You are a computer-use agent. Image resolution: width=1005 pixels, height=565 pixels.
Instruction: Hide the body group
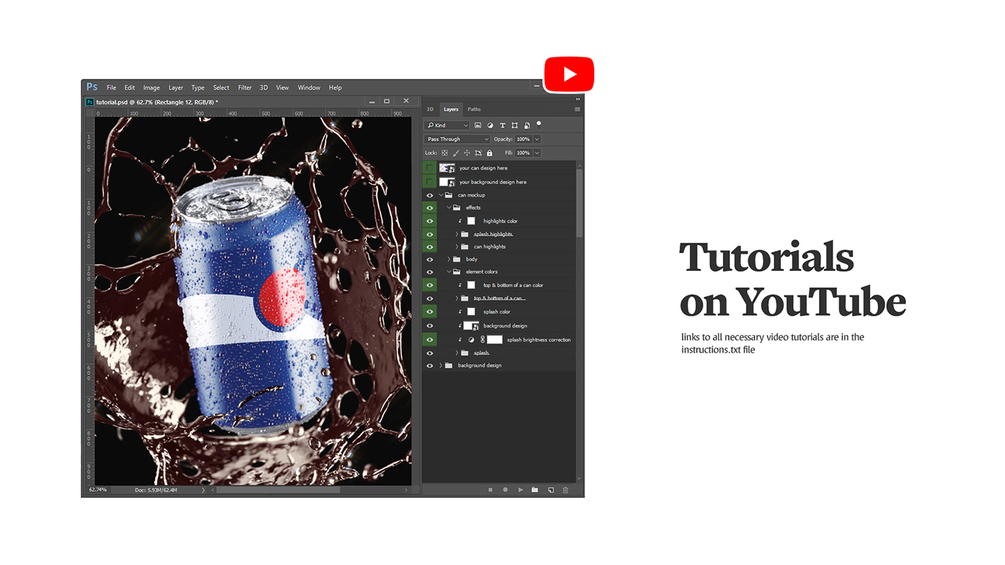coord(429,259)
